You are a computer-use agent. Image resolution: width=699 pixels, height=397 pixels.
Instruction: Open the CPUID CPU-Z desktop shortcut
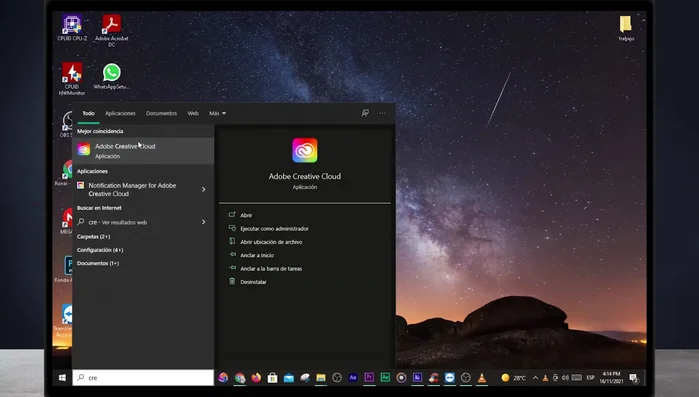coord(72,28)
